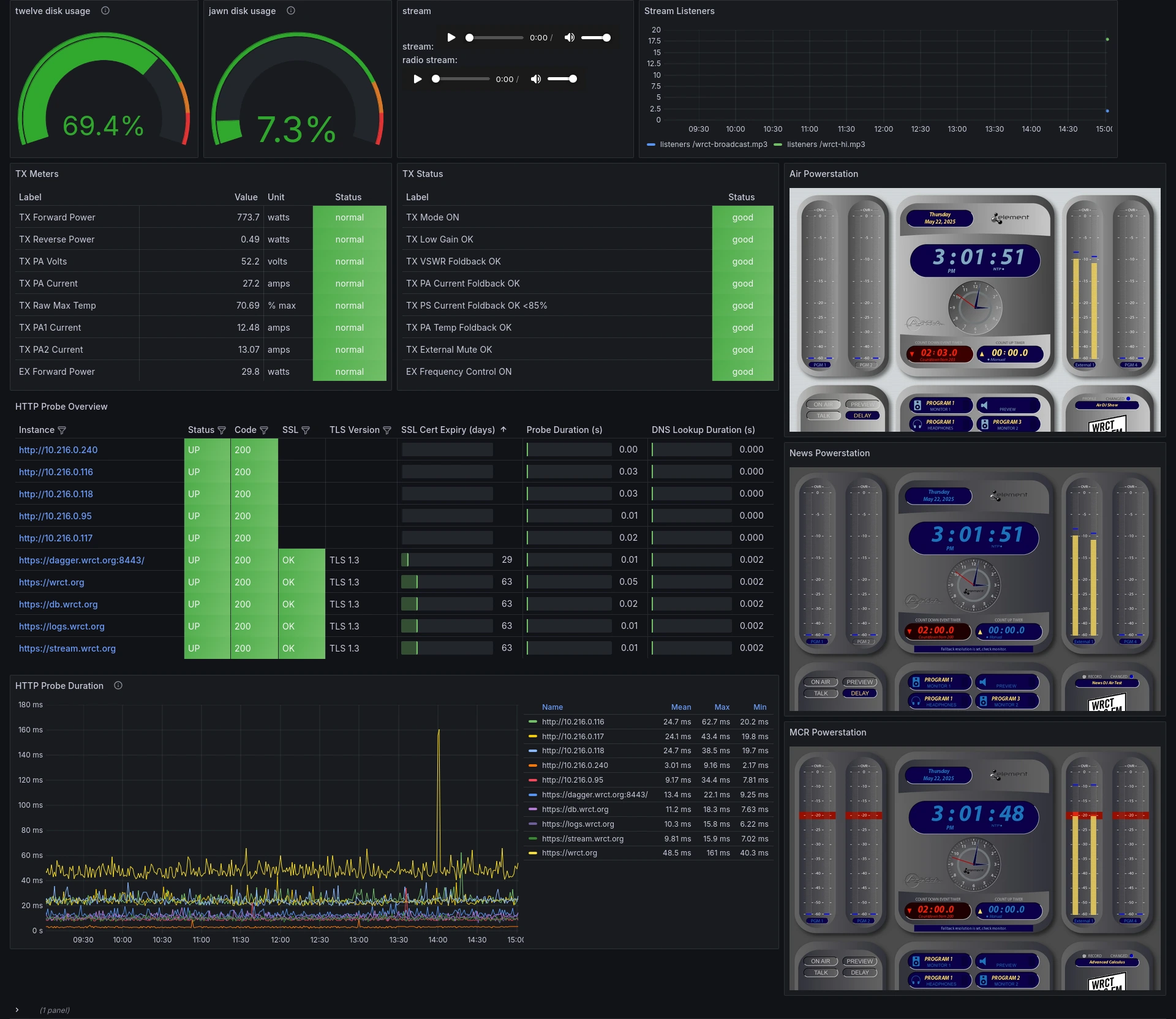Open link http://10.216.0.116
Viewport: 1176px width, 1019px height.
click(x=56, y=472)
